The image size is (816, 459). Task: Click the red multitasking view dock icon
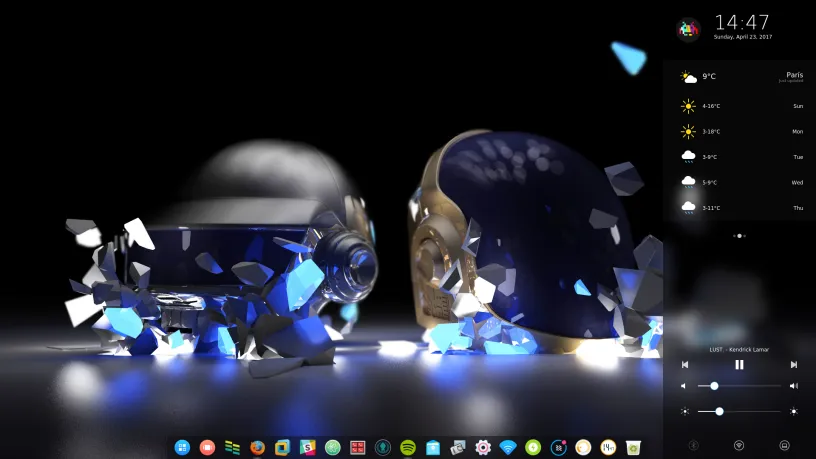click(207, 447)
